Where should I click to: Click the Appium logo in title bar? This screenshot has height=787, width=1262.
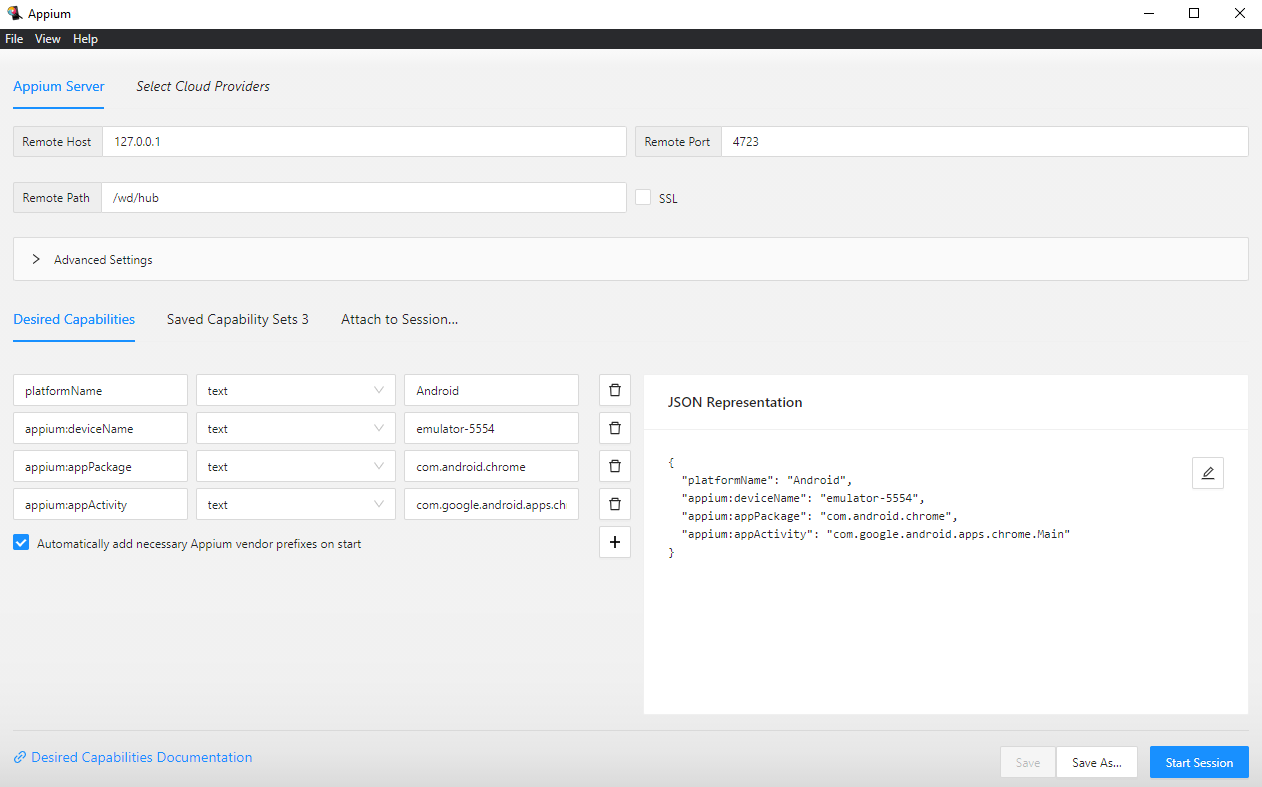(x=14, y=13)
